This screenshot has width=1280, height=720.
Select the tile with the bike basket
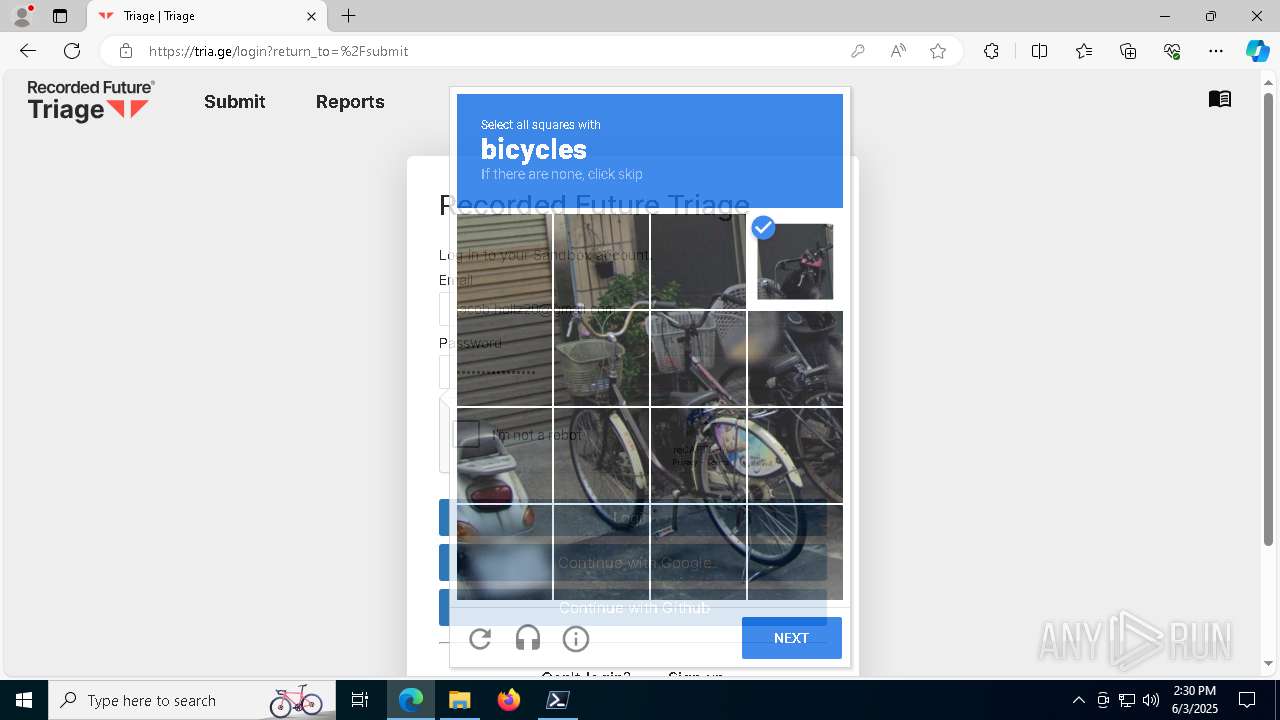tap(601, 358)
